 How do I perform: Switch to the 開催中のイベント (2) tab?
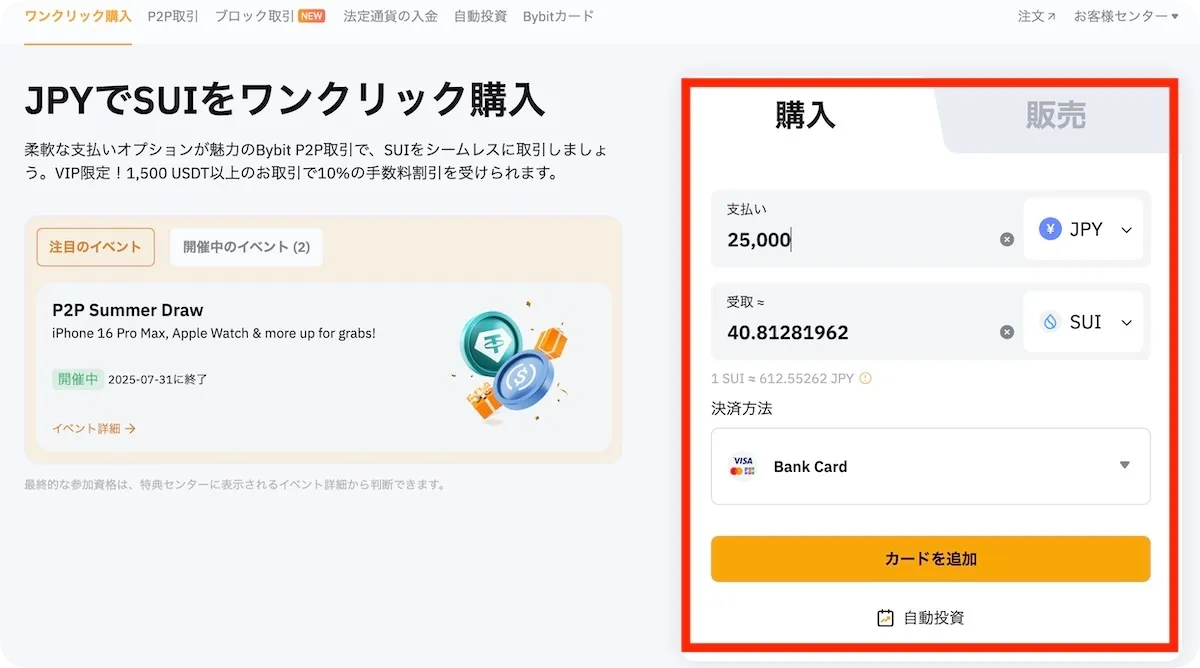pos(246,246)
